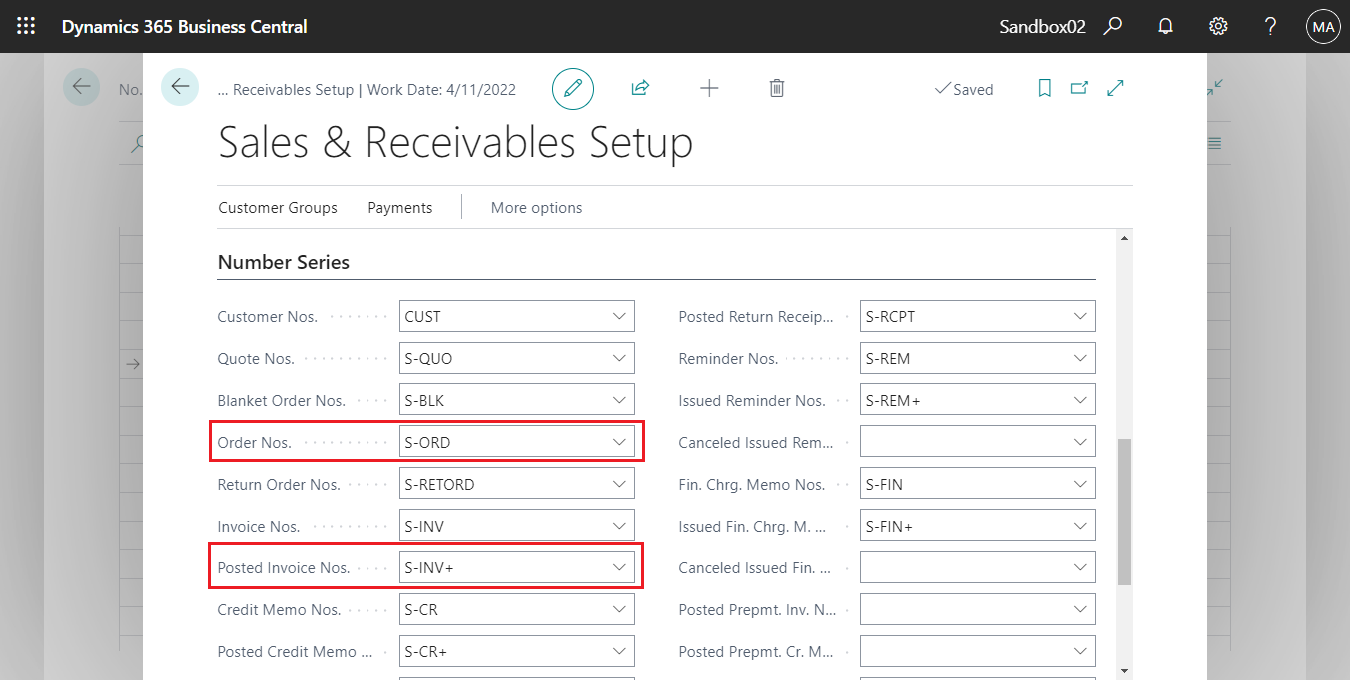Open the settings gear
Viewport: 1350px width, 680px height.
tap(1217, 26)
